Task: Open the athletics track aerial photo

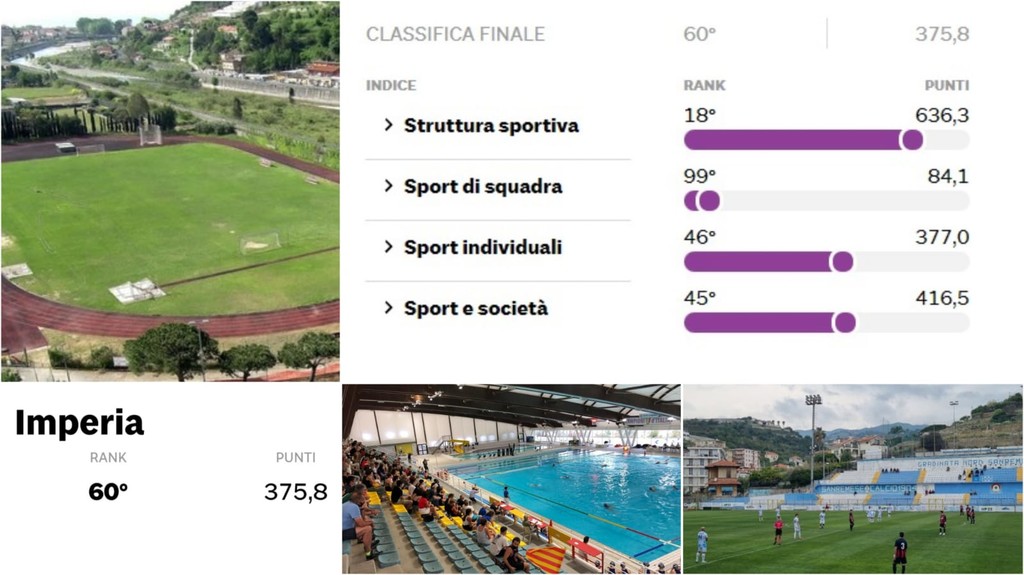Action: click(170, 190)
